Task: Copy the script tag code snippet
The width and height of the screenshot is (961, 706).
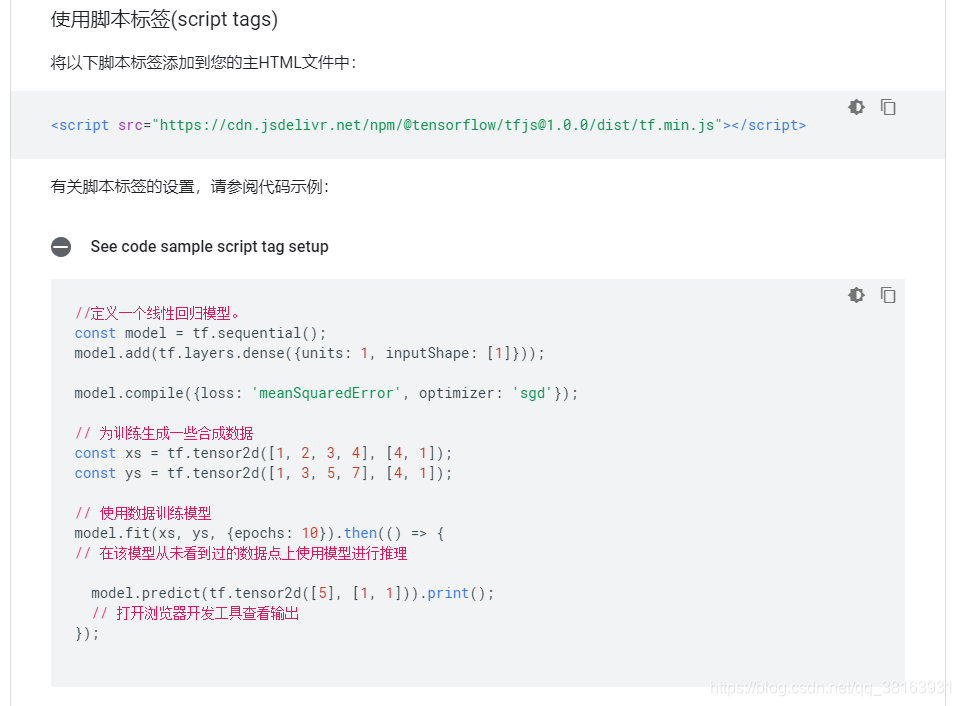Action: pyautogui.click(x=888, y=107)
